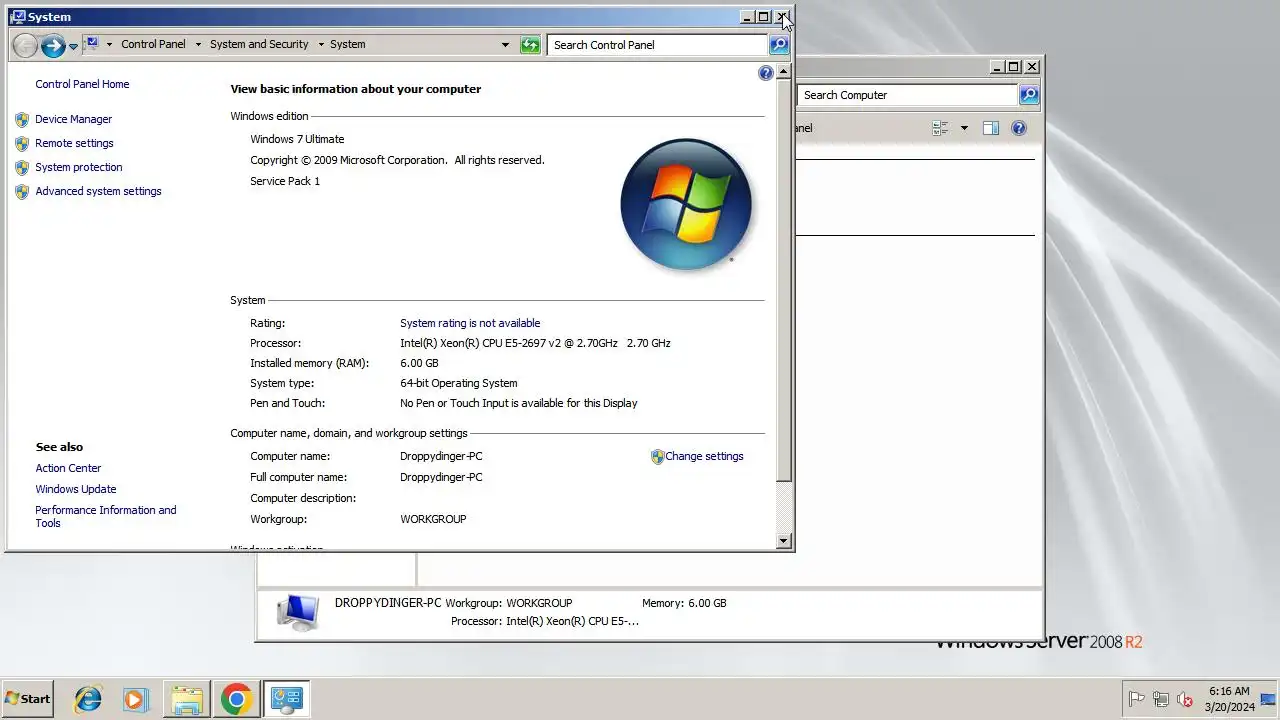1280x720 pixels.
Task: Click System and Security breadcrumb
Action: click(x=259, y=44)
